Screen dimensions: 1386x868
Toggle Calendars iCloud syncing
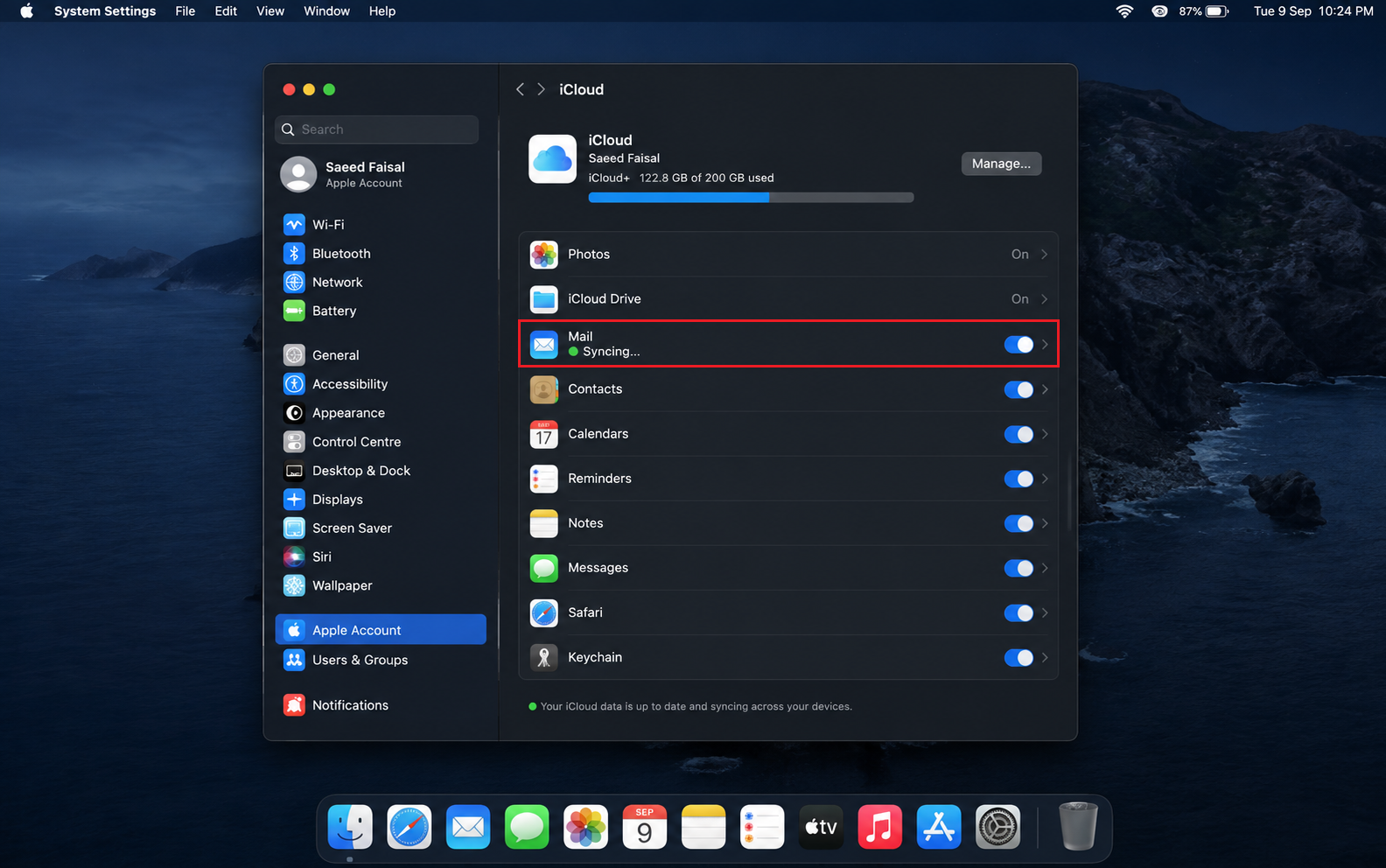(x=1019, y=434)
